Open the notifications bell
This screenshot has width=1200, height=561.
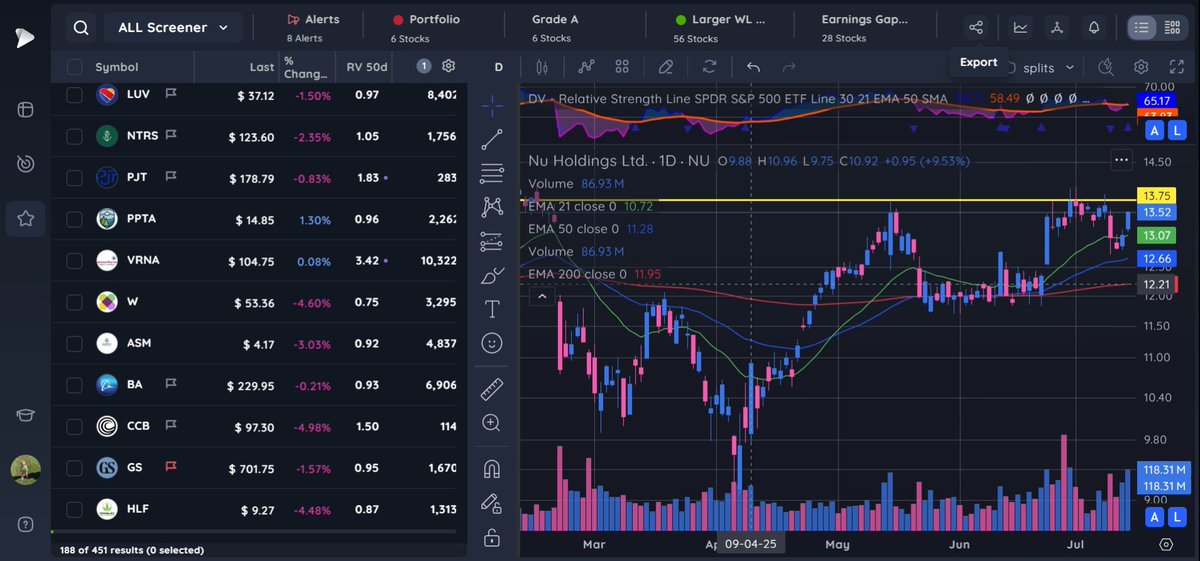[1094, 28]
